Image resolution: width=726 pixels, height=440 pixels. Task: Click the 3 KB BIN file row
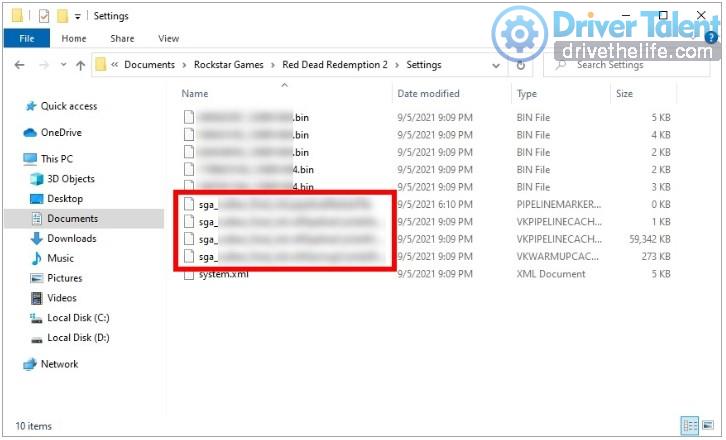(426, 187)
